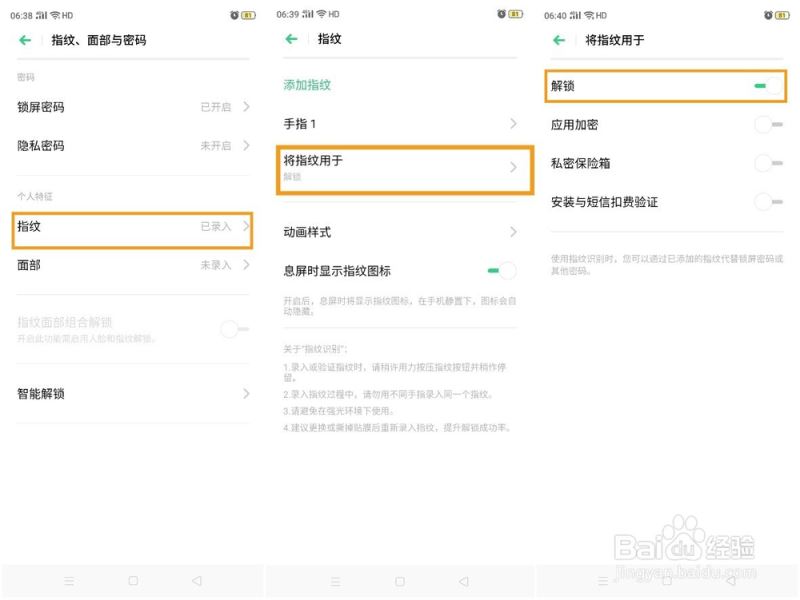
Task: Toggle 指纹面部组合解锁 switch
Action: click(x=234, y=329)
